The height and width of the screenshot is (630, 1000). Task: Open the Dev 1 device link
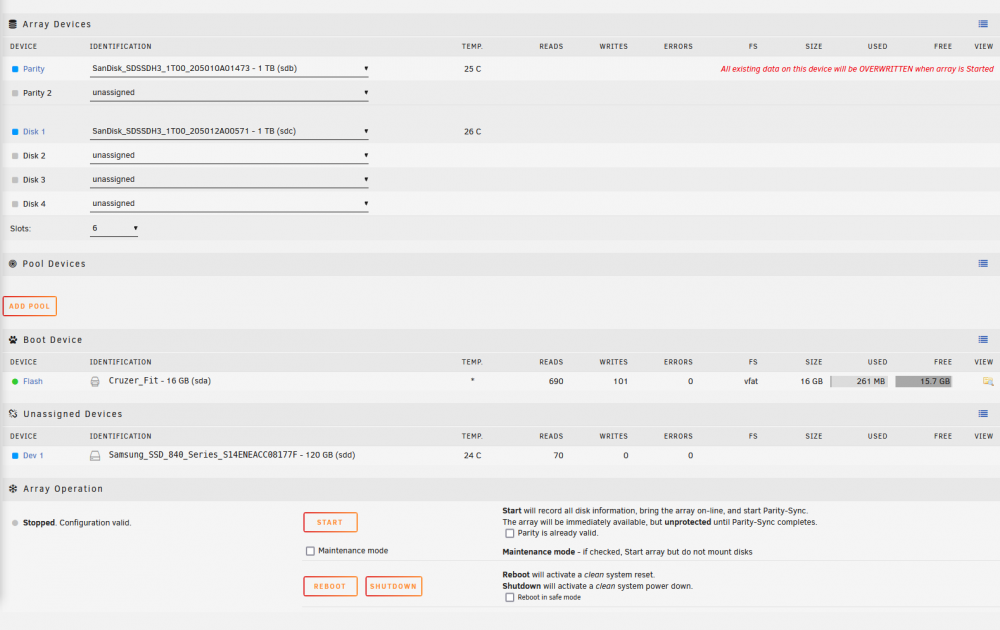(x=33, y=455)
